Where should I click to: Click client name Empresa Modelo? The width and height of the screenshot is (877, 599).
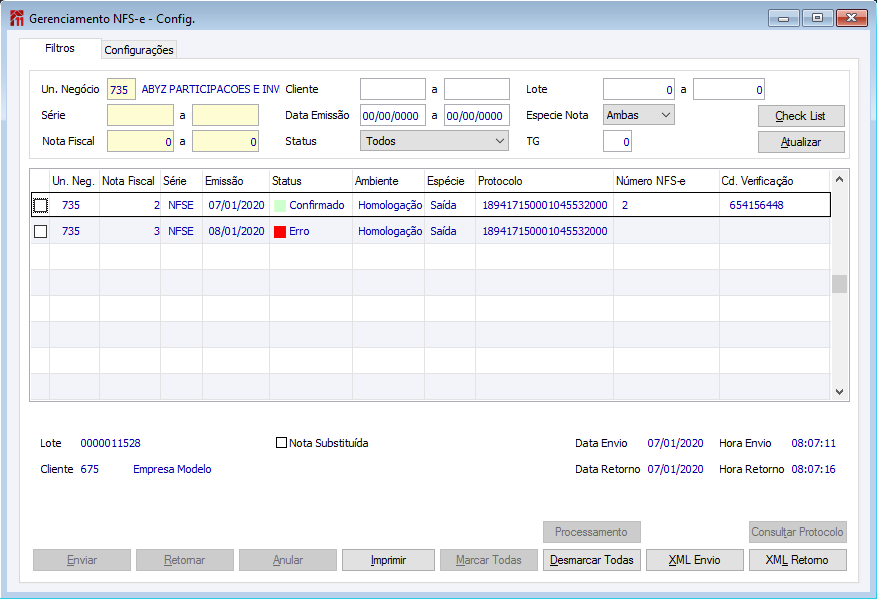pos(172,469)
